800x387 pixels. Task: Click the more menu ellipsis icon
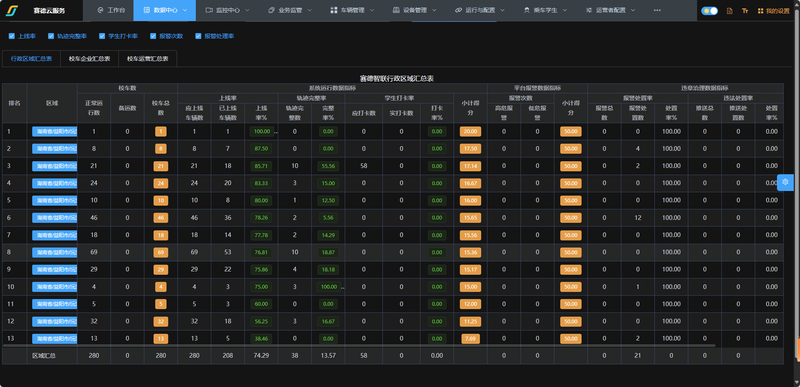pos(657,10)
